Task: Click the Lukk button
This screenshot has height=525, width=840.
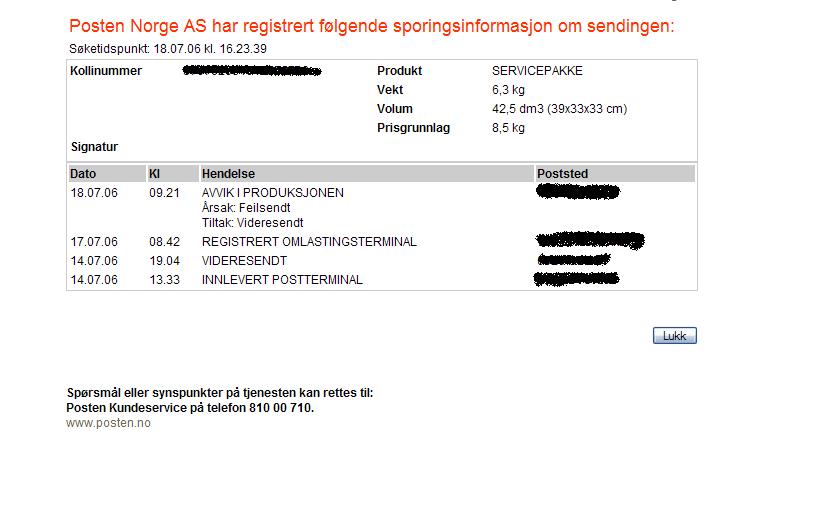Action: pyautogui.click(x=674, y=336)
